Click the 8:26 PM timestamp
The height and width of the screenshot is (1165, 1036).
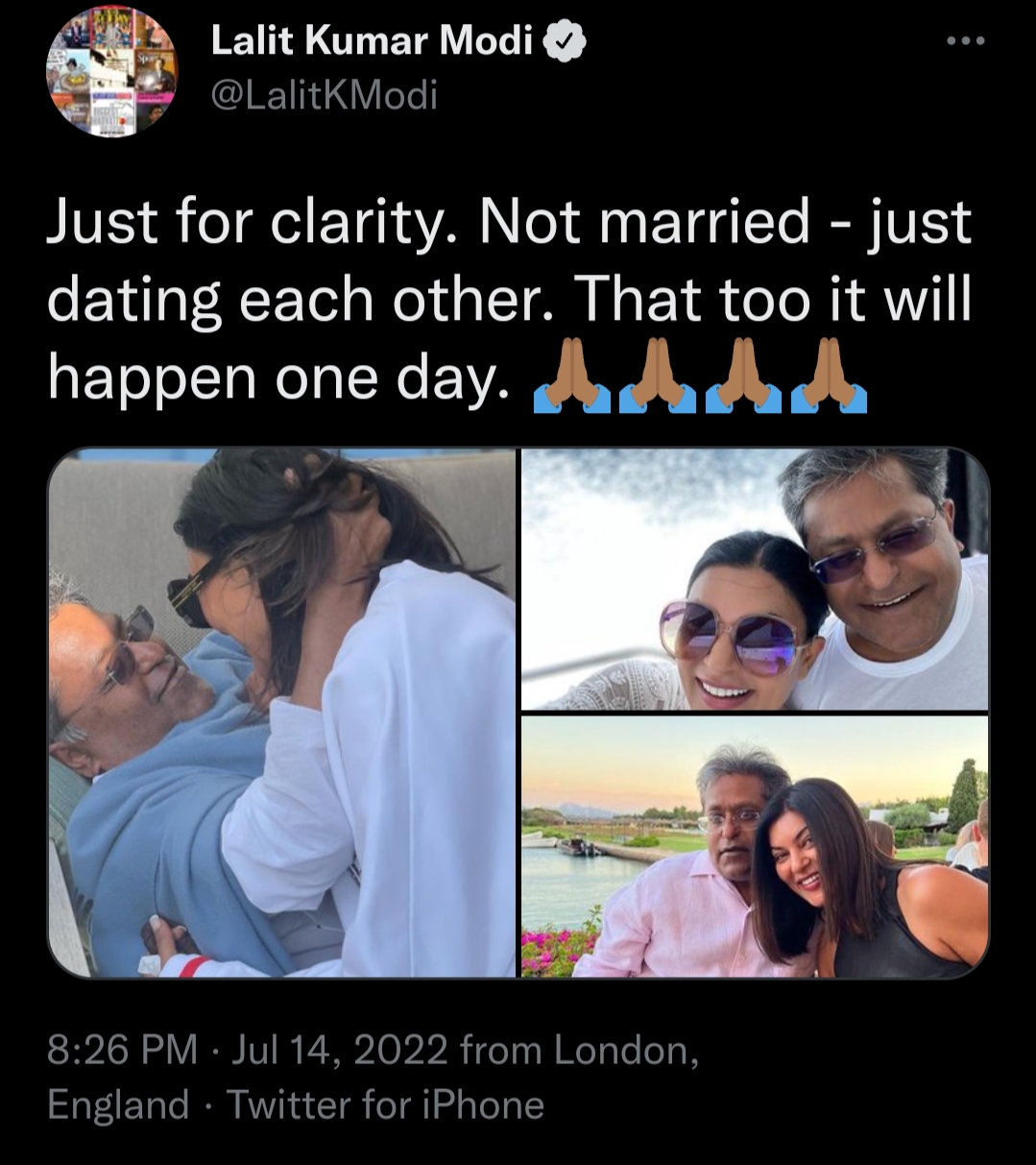click(x=123, y=1050)
